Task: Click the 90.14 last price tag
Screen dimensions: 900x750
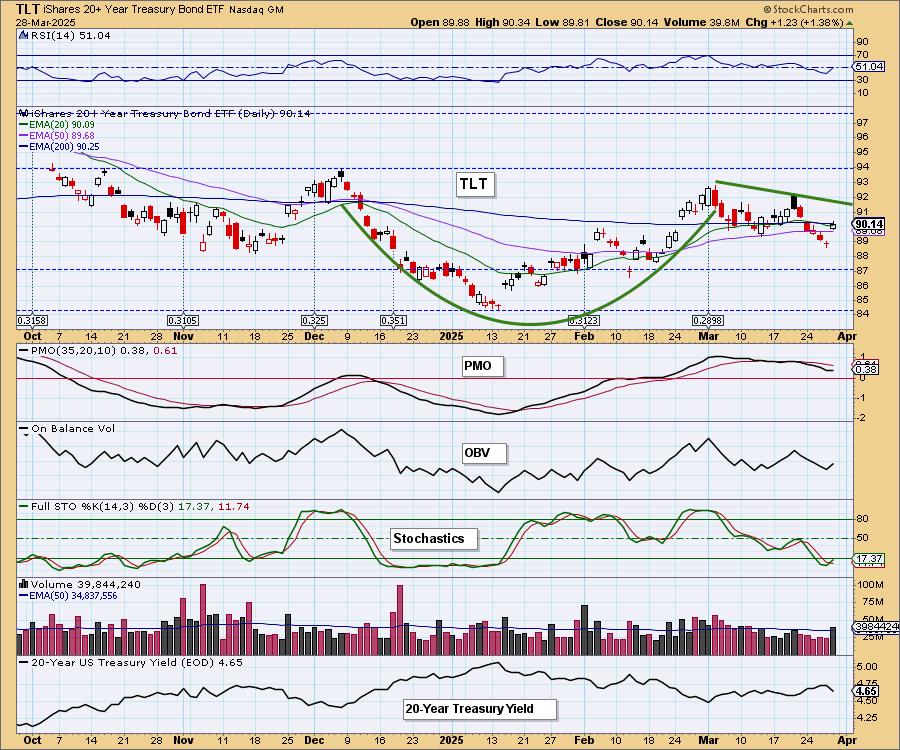Action: (x=869, y=224)
